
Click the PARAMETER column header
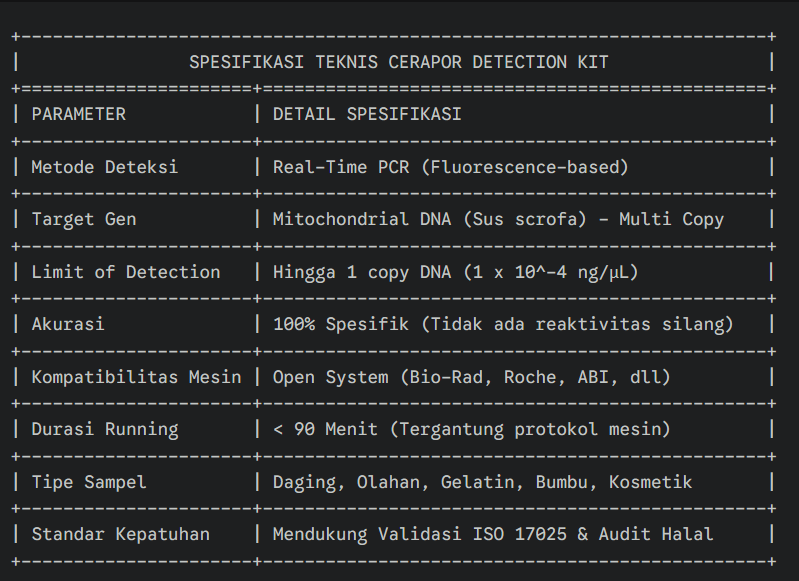(x=79, y=114)
